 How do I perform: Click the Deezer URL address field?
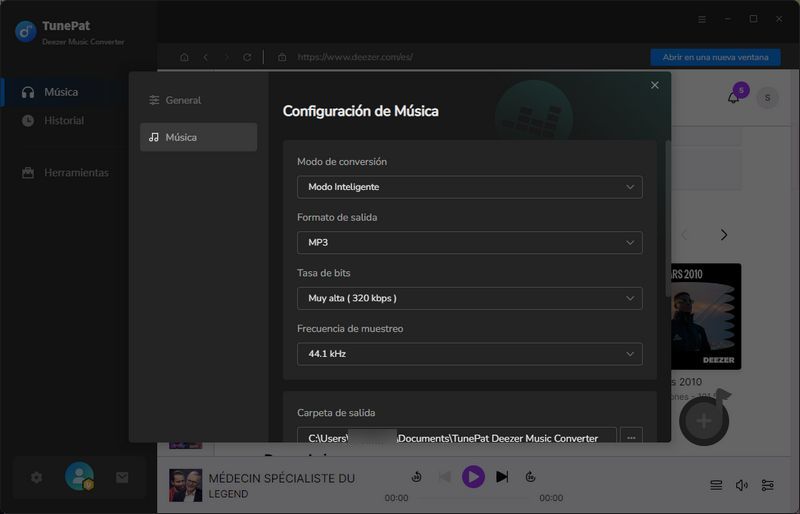point(355,57)
